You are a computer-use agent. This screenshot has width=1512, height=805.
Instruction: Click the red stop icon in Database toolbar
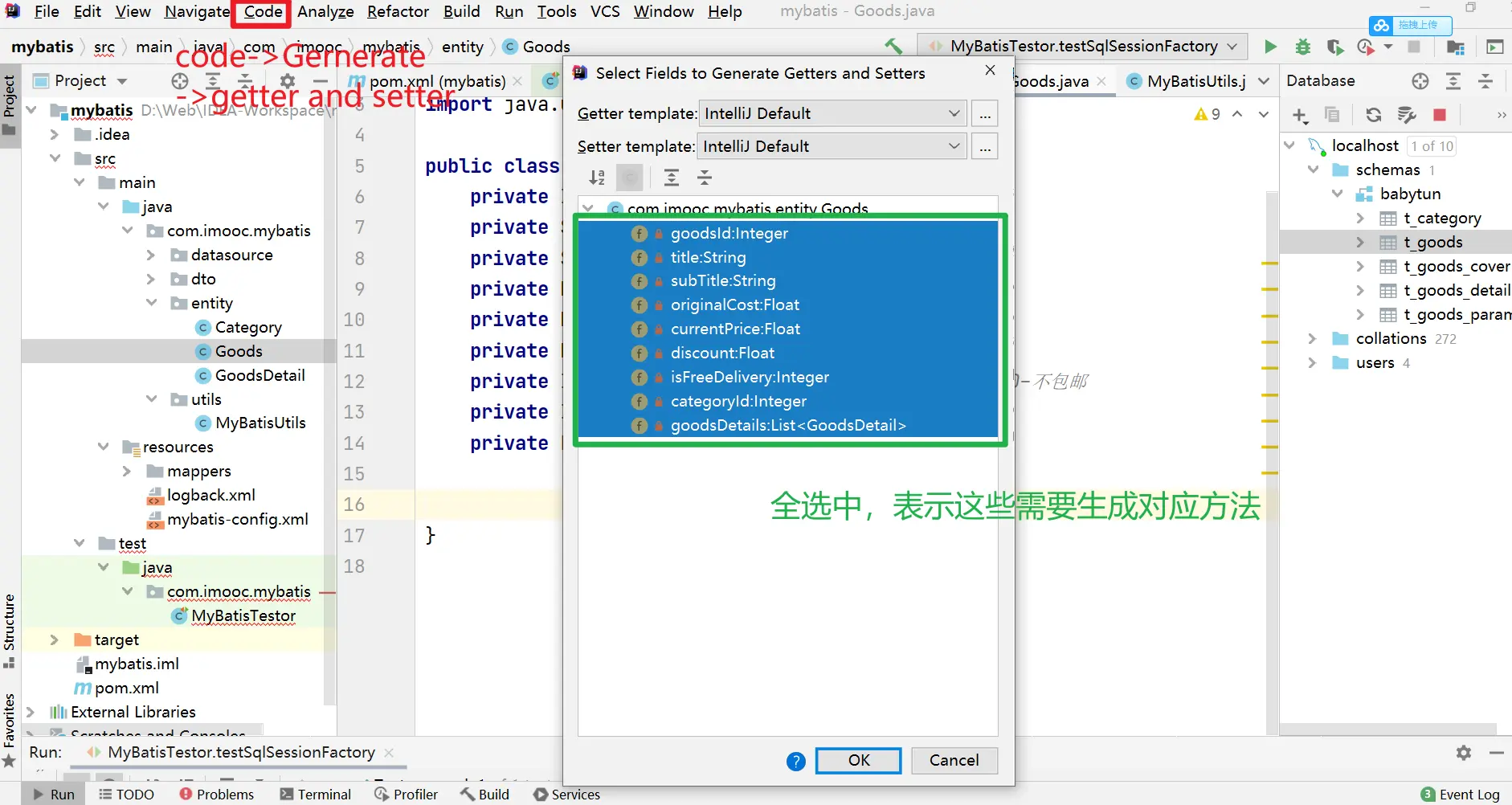coord(1440,115)
